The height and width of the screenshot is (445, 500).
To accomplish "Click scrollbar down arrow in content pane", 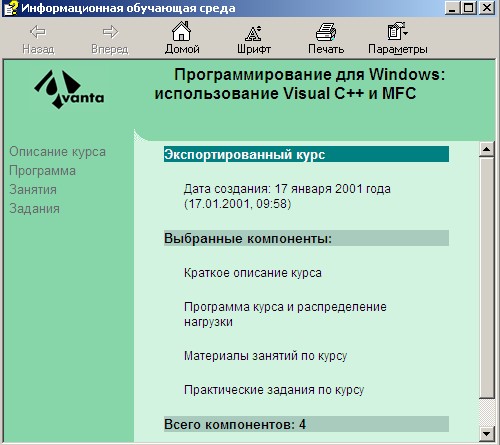I will point(486,434).
